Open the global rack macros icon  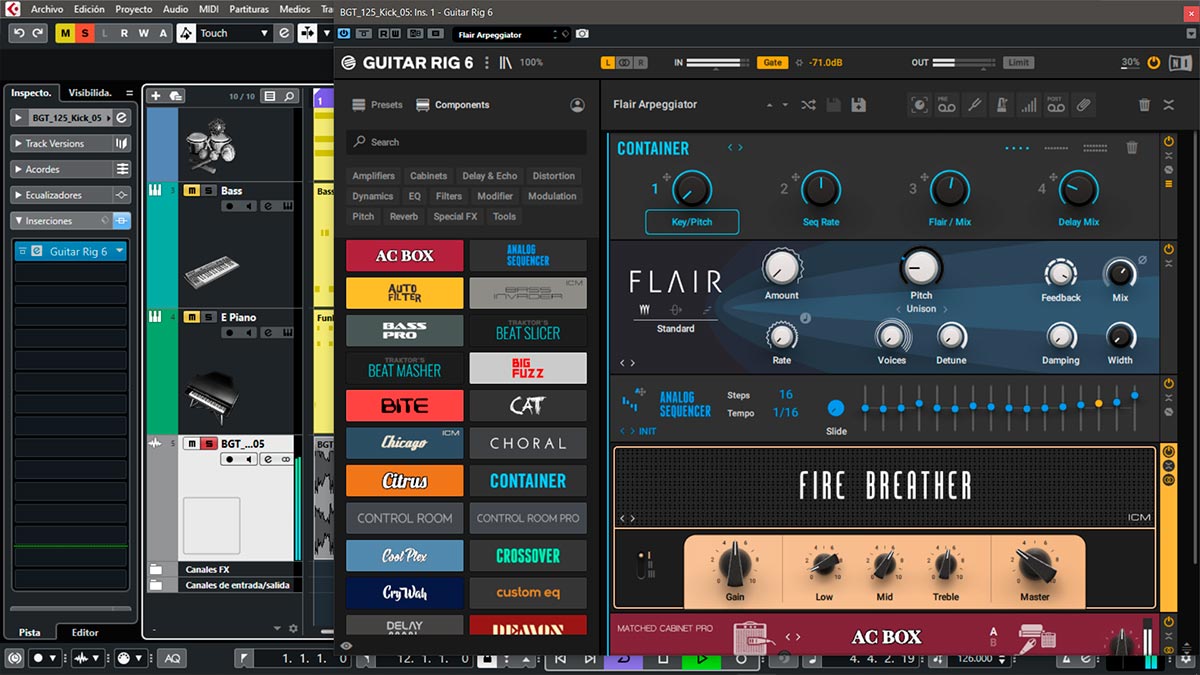click(x=920, y=104)
